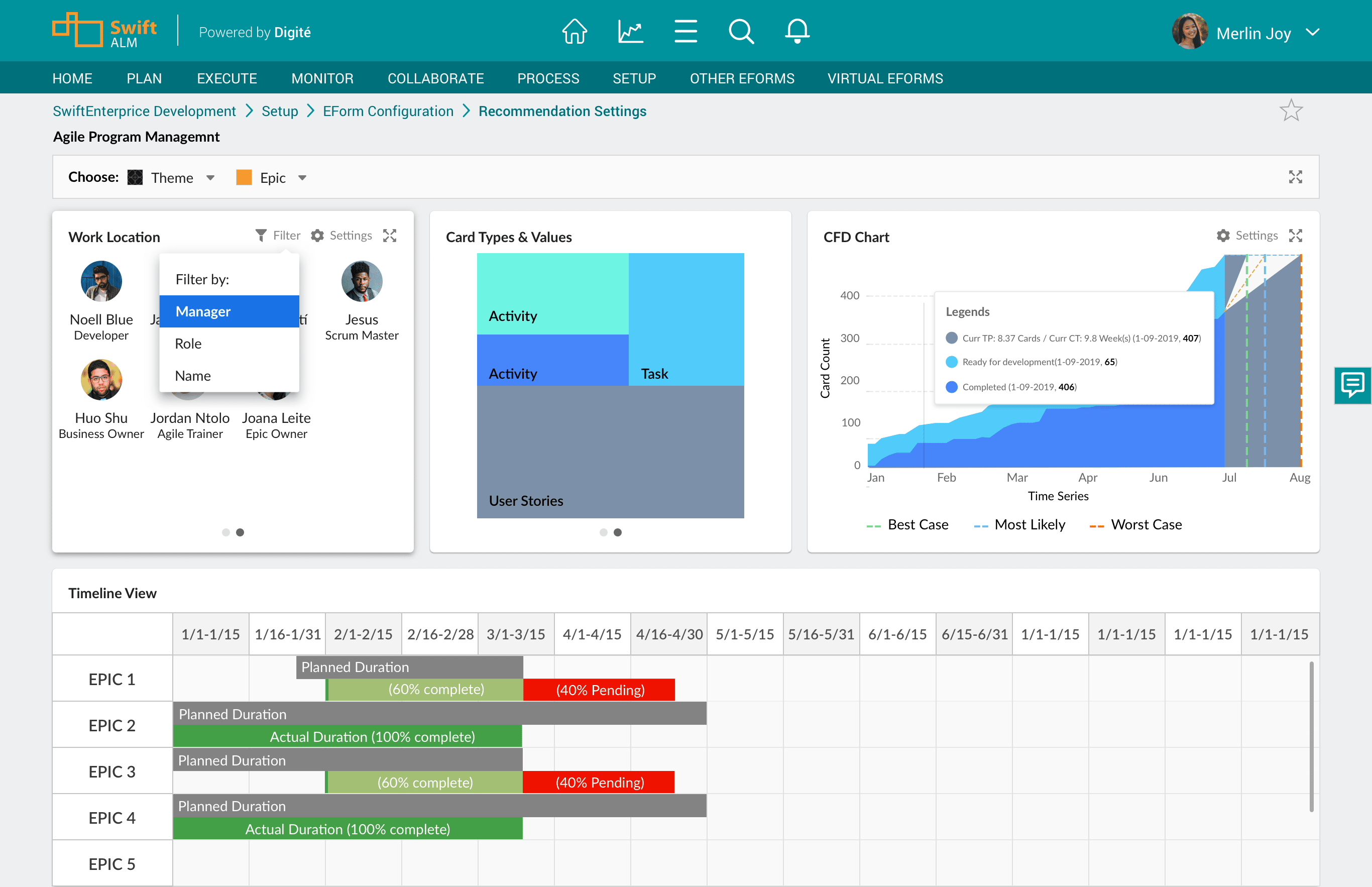The height and width of the screenshot is (887, 1372).
Task: Expand the Epic dropdown
Action: pyautogui.click(x=302, y=178)
